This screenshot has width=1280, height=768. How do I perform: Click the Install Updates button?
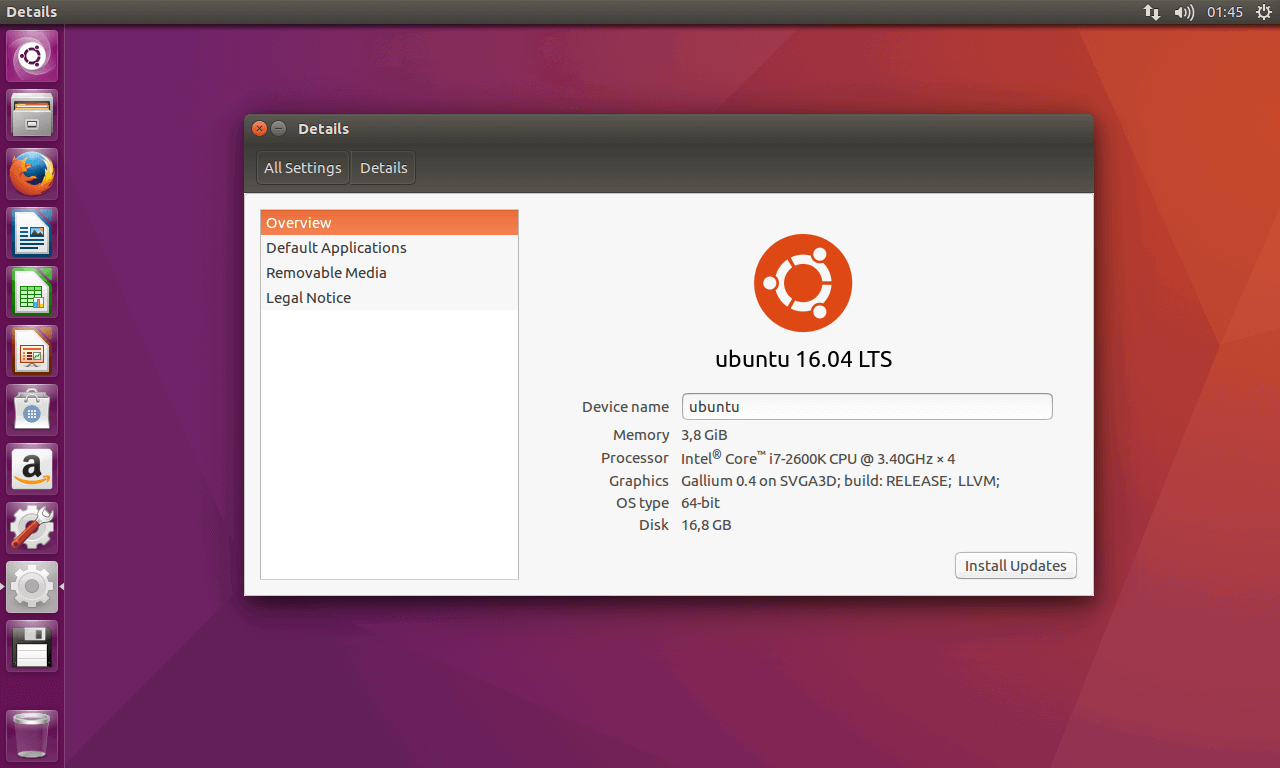1015,565
